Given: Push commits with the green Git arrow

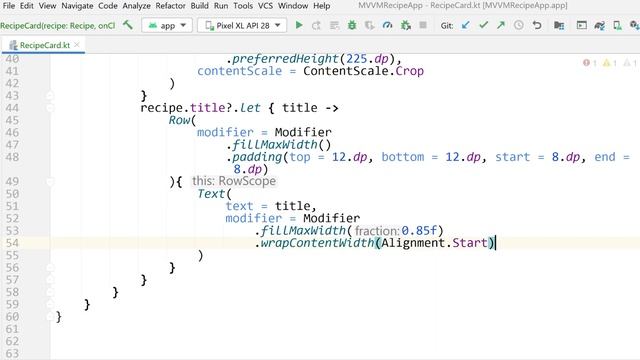Looking at the screenshot, I should pos(501,25).
